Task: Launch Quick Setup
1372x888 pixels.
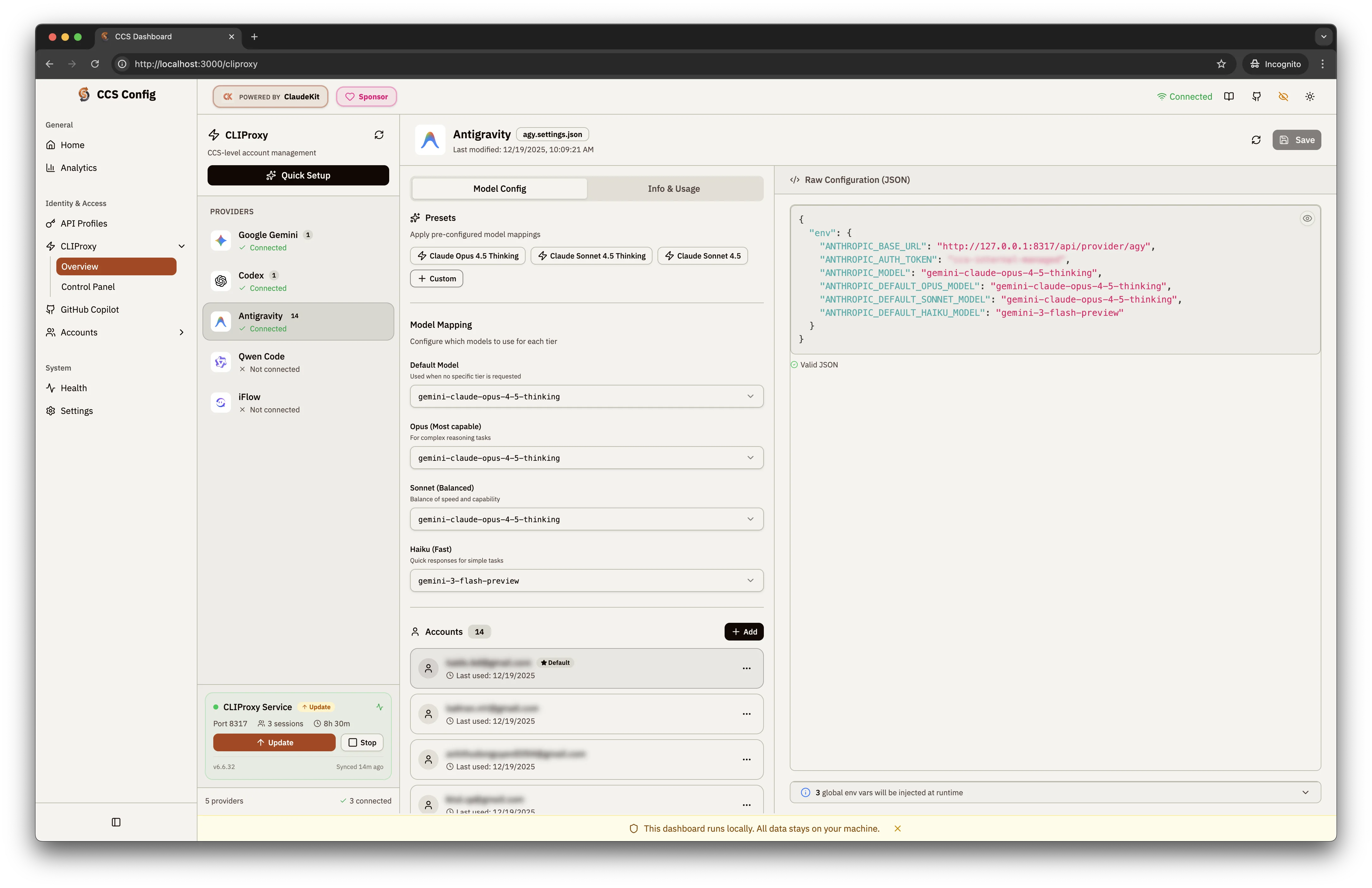Action: point(298,175)
